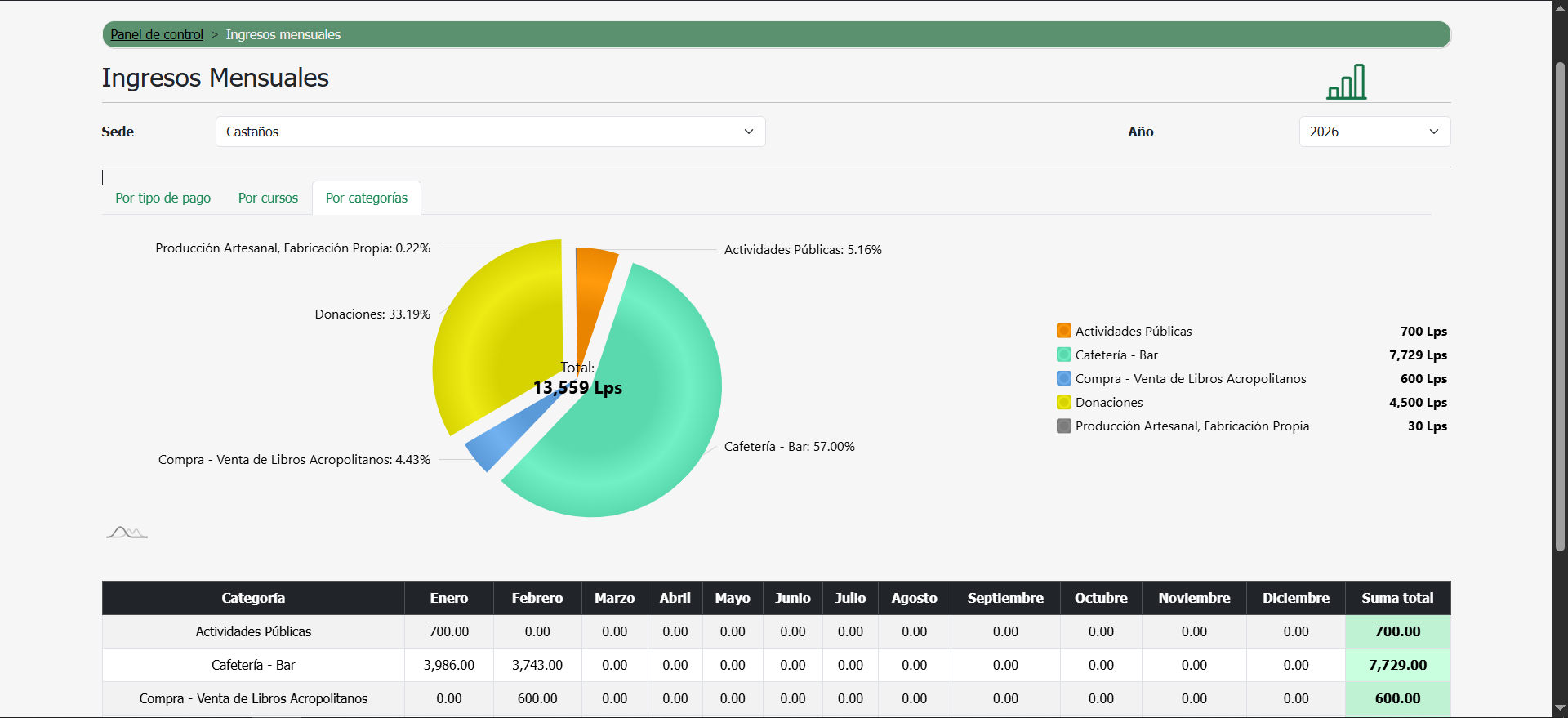The height and width of the screenshot is (718, 1568).
Task: Go to Panel de control breadcrumb link
Action: click(x=157, y=34)
